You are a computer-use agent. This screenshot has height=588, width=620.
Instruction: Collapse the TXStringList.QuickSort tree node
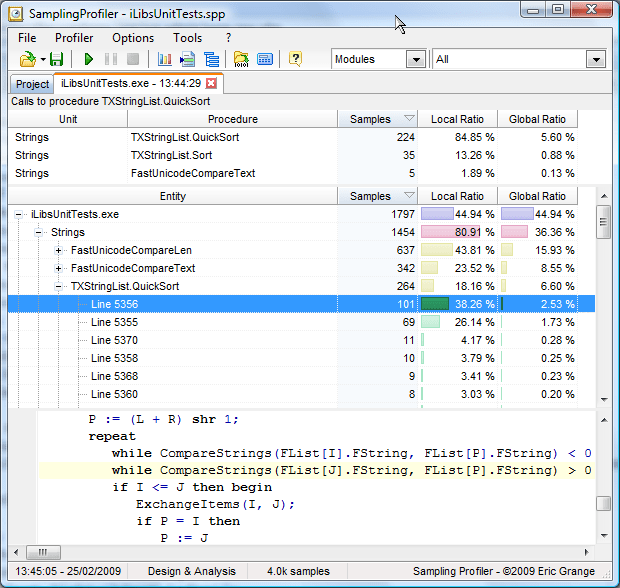[x=58, y=286]
